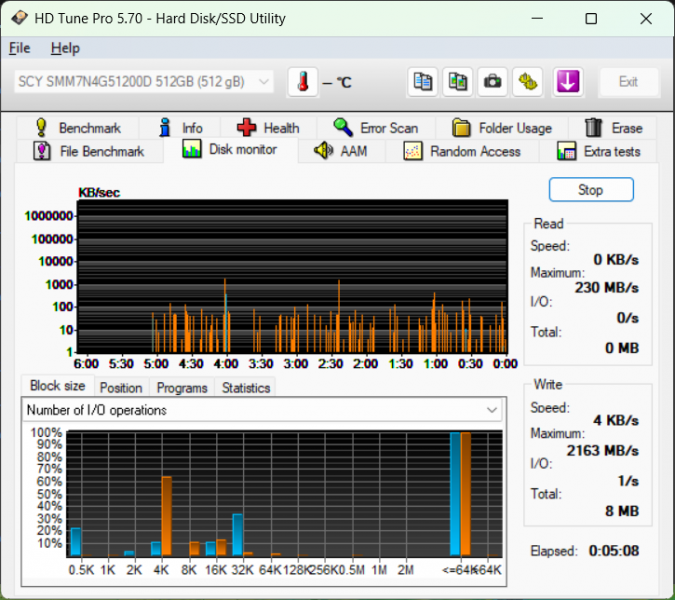Click the <=64K blue read bar
The image size is (675, 600).
[455, 494]
